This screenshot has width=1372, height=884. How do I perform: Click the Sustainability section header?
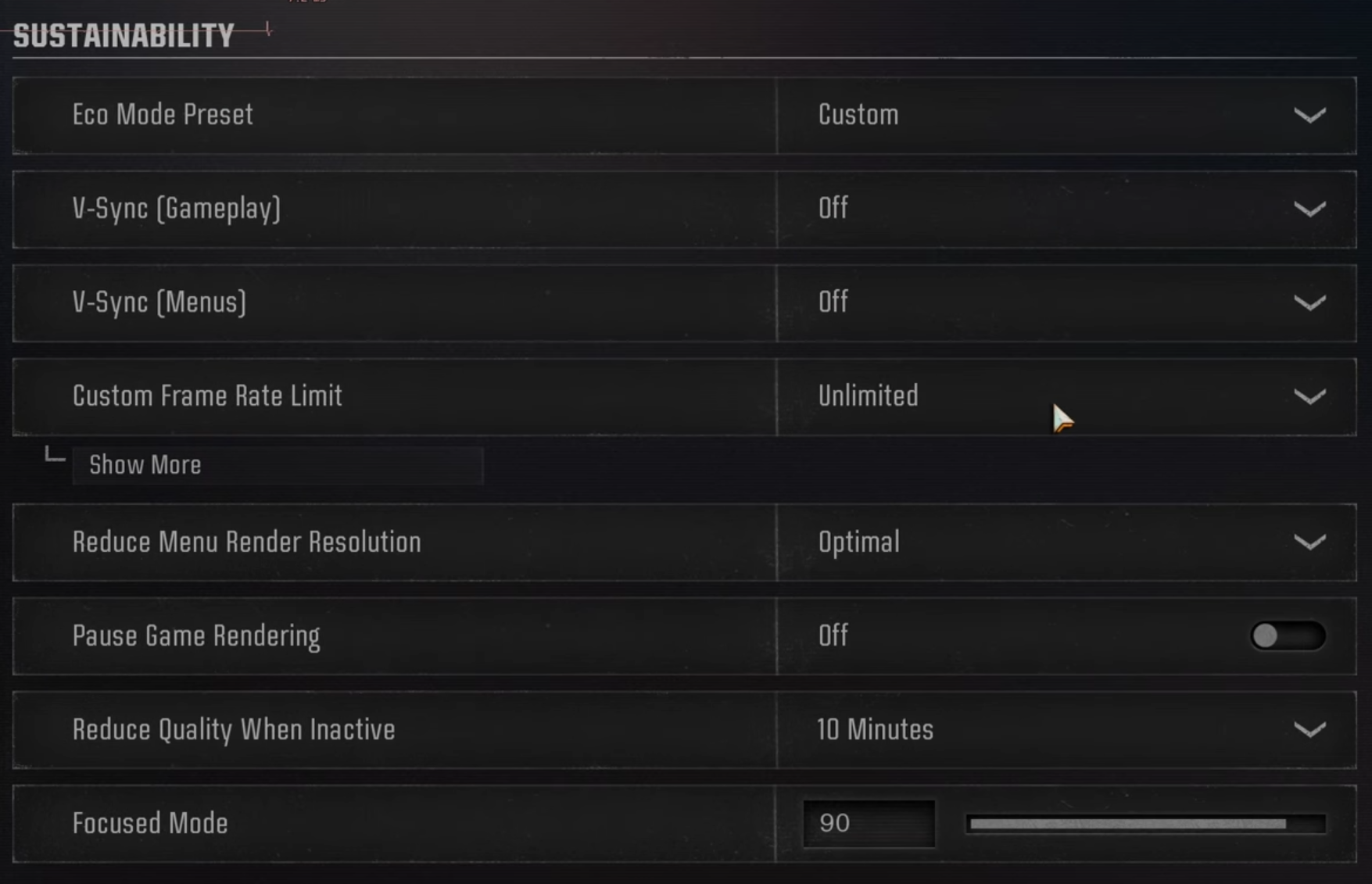coord(124,35)
